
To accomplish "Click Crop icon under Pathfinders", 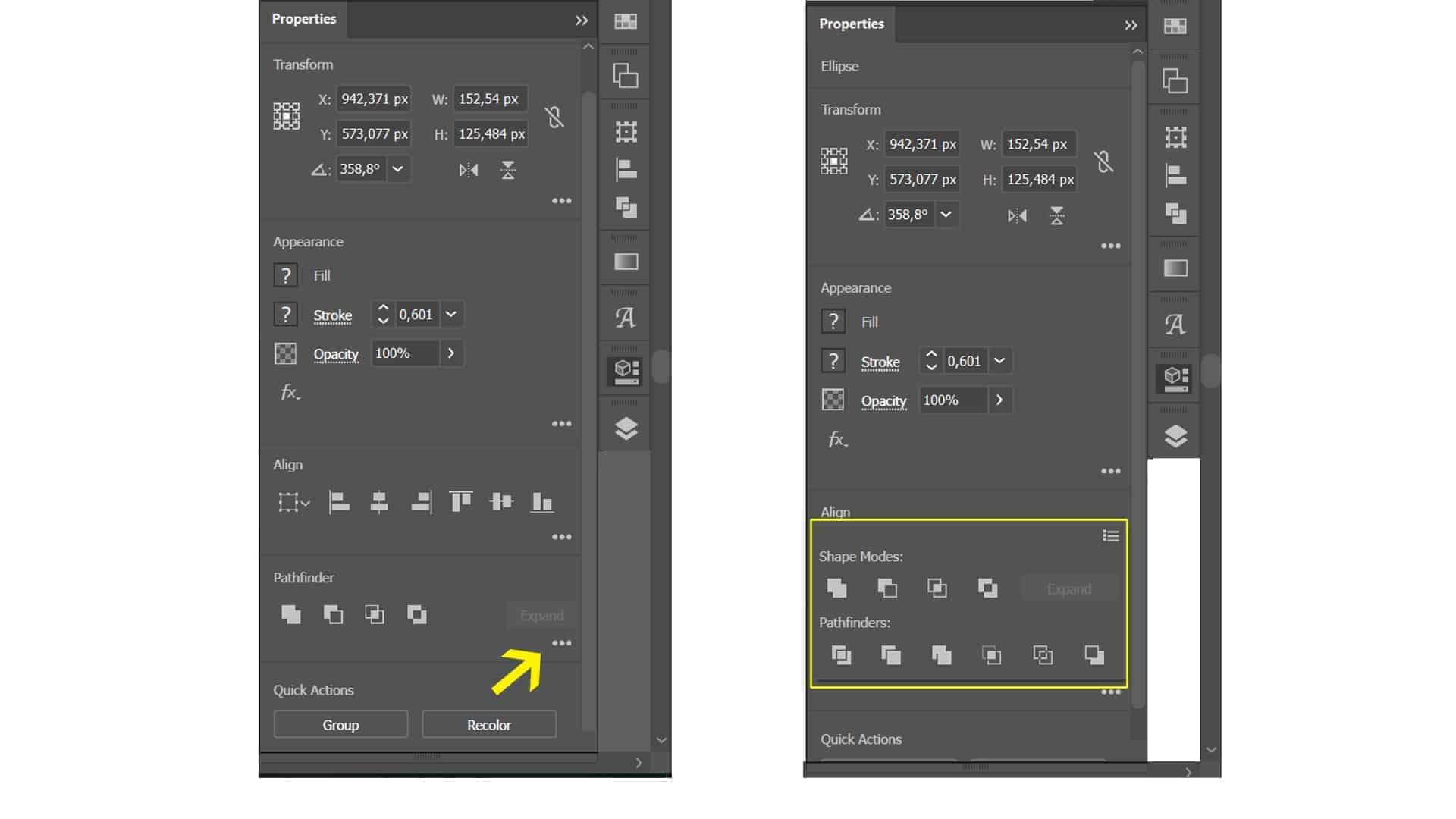I will pos(992,654).
